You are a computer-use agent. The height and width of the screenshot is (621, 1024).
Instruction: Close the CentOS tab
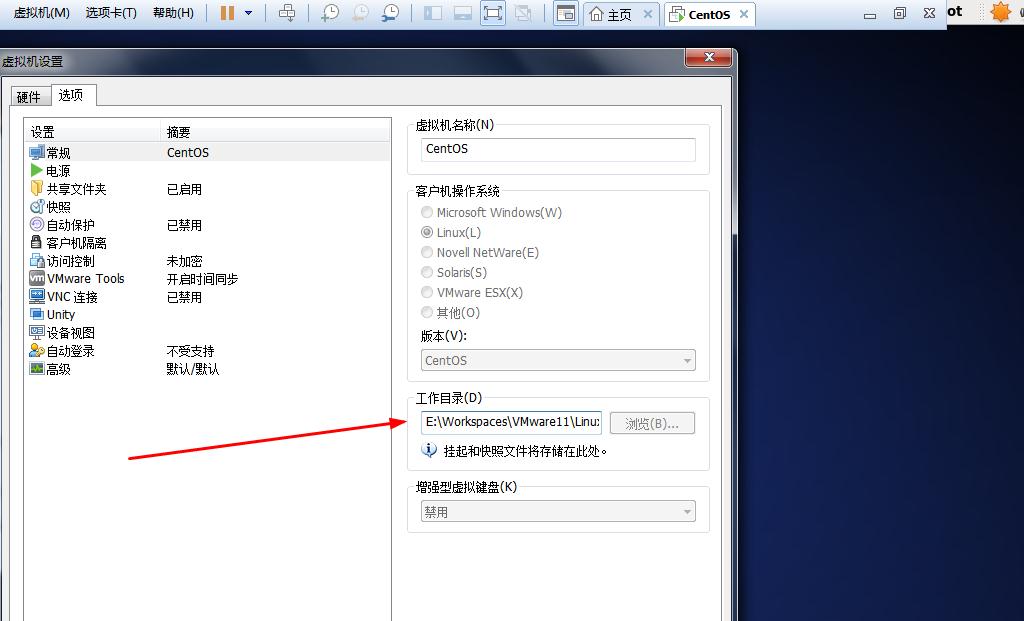(744, 14)
